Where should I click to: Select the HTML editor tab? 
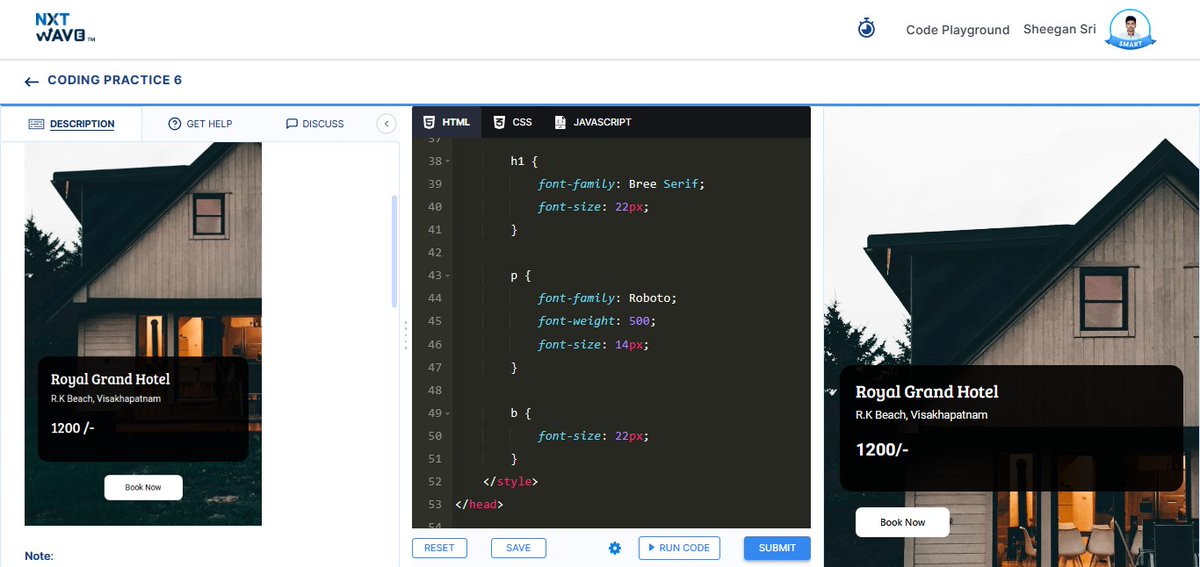tap(446, 122)
